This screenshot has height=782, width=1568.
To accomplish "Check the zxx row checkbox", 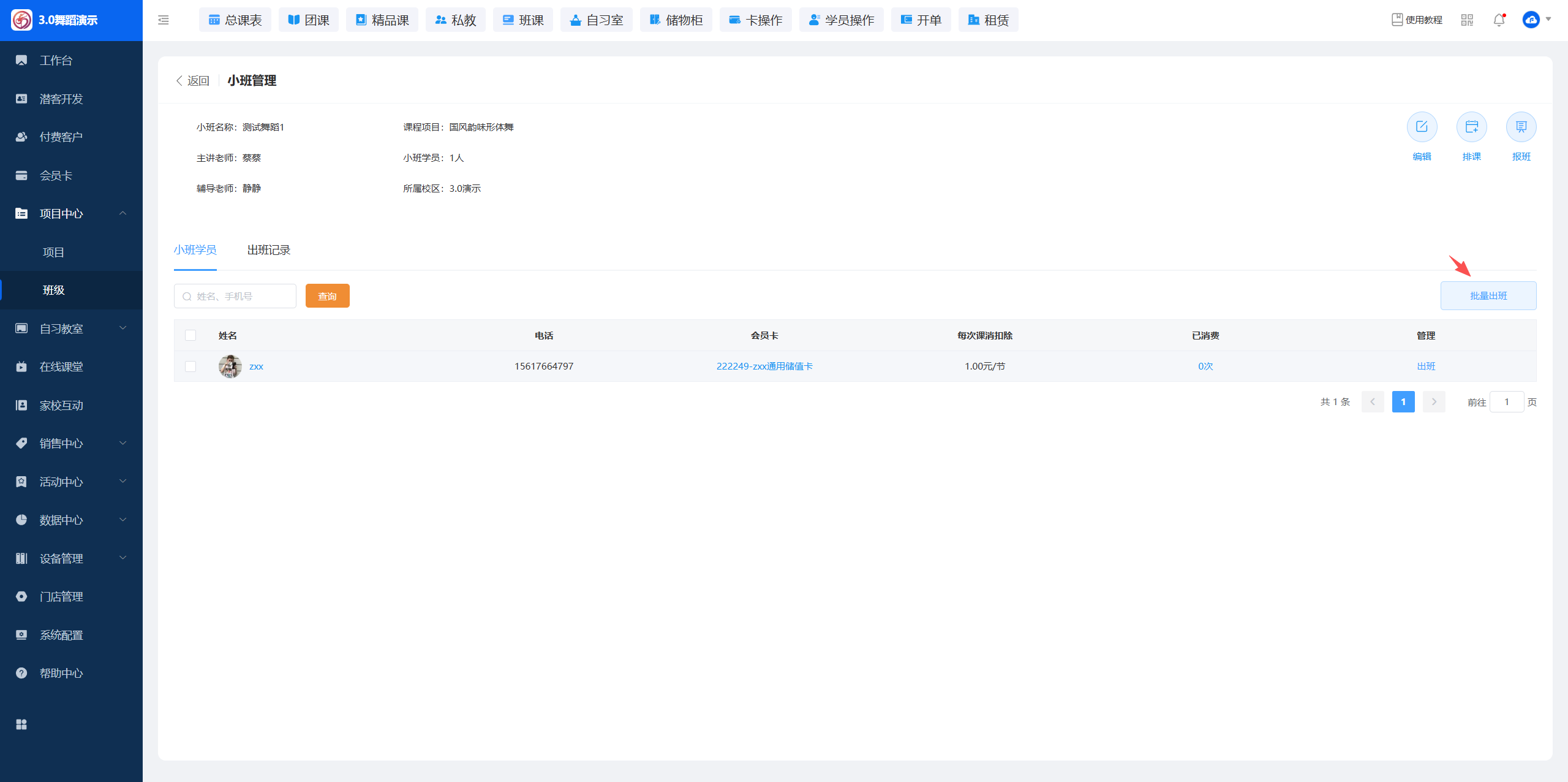I will (x=190, y=366).
